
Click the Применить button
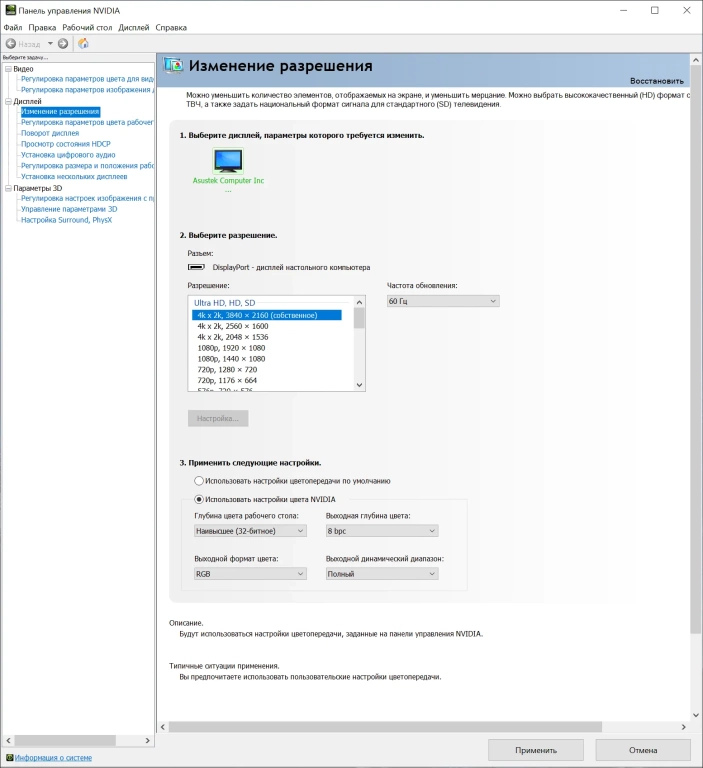[x=536, y=750]
